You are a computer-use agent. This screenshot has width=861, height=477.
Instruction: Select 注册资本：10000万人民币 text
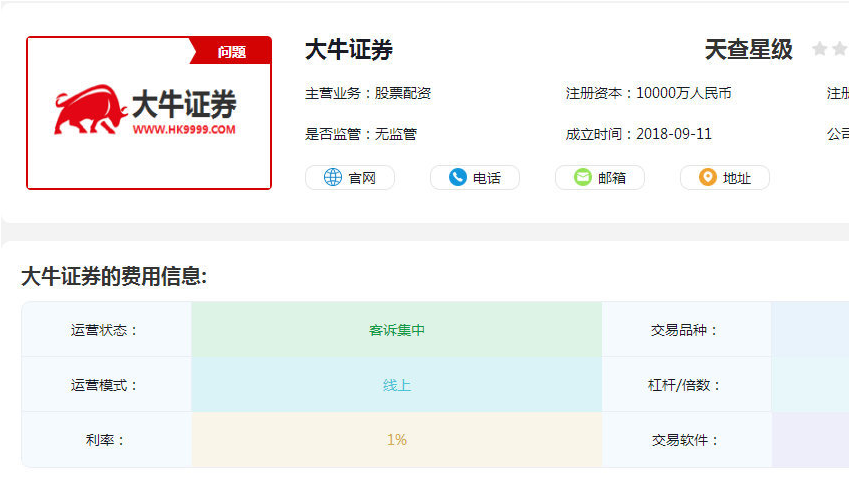tap(648, 93)
